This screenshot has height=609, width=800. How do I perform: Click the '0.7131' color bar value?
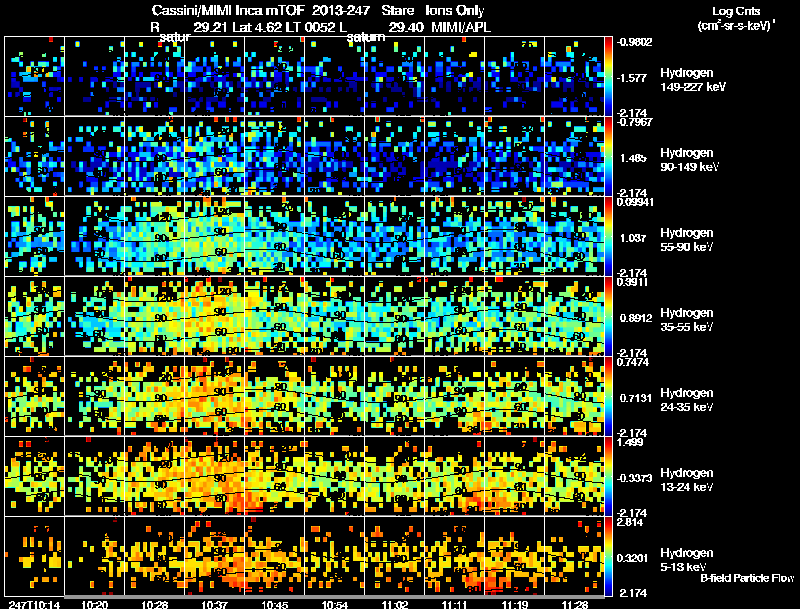[x=636, y=398]
